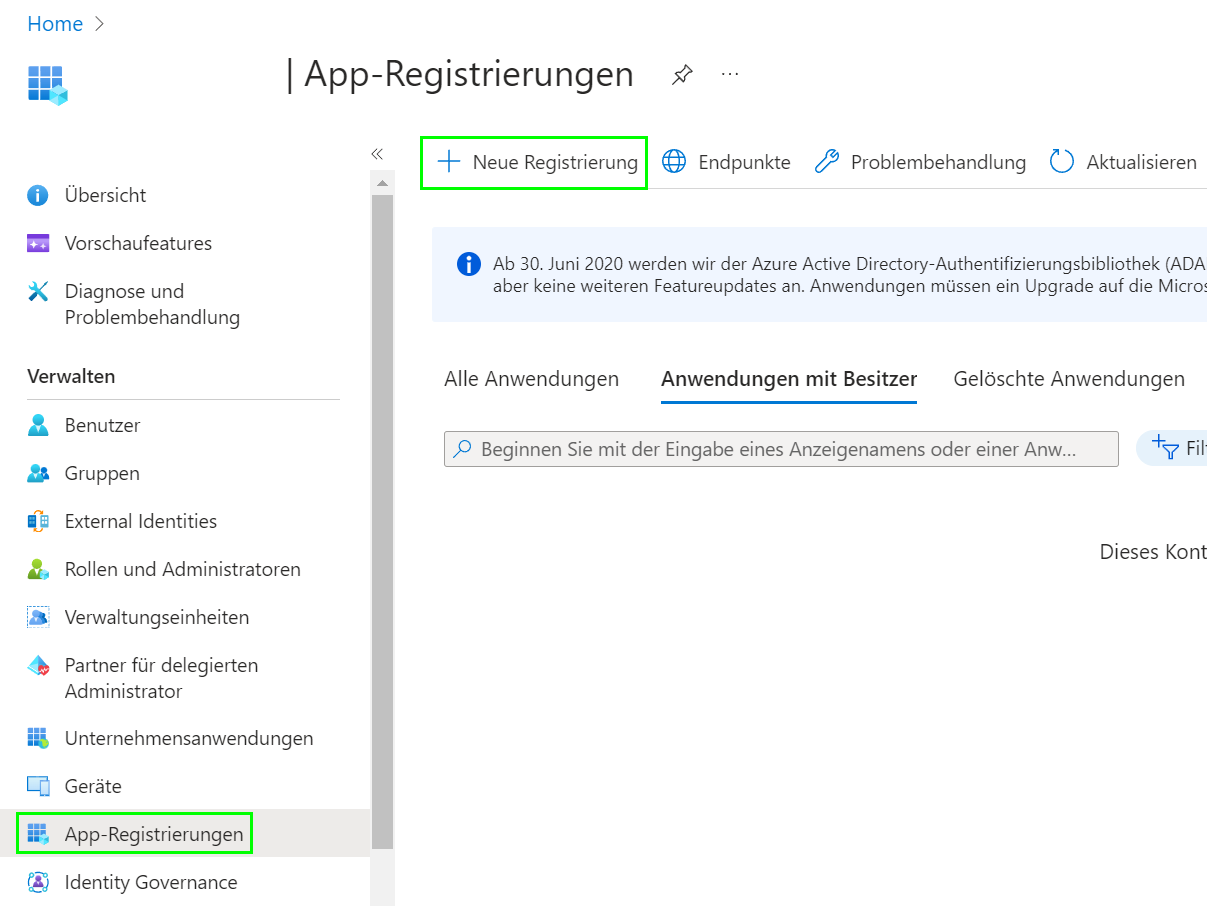Click the Rollen und Administratoren icon
The width and height of the screenshot is (1207, 906).
pyautogui.click(x=38, y=569)
